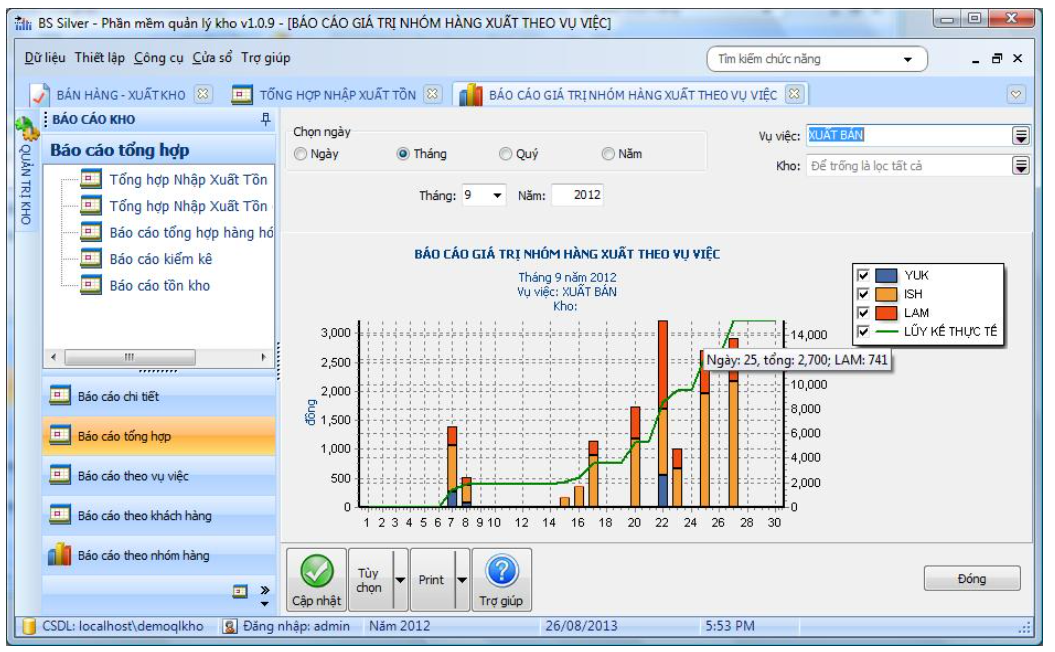The image size is (1055, 652).
Task: Expand the Vụ việc dropdown list
Action: (x=1020, y=136)
